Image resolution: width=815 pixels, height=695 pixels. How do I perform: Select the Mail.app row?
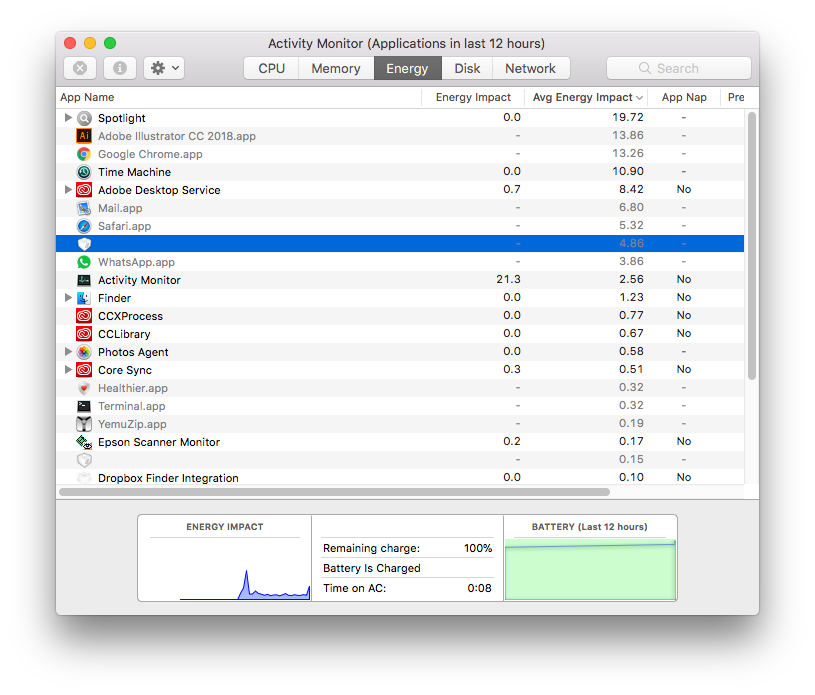[x=400, y=208]
